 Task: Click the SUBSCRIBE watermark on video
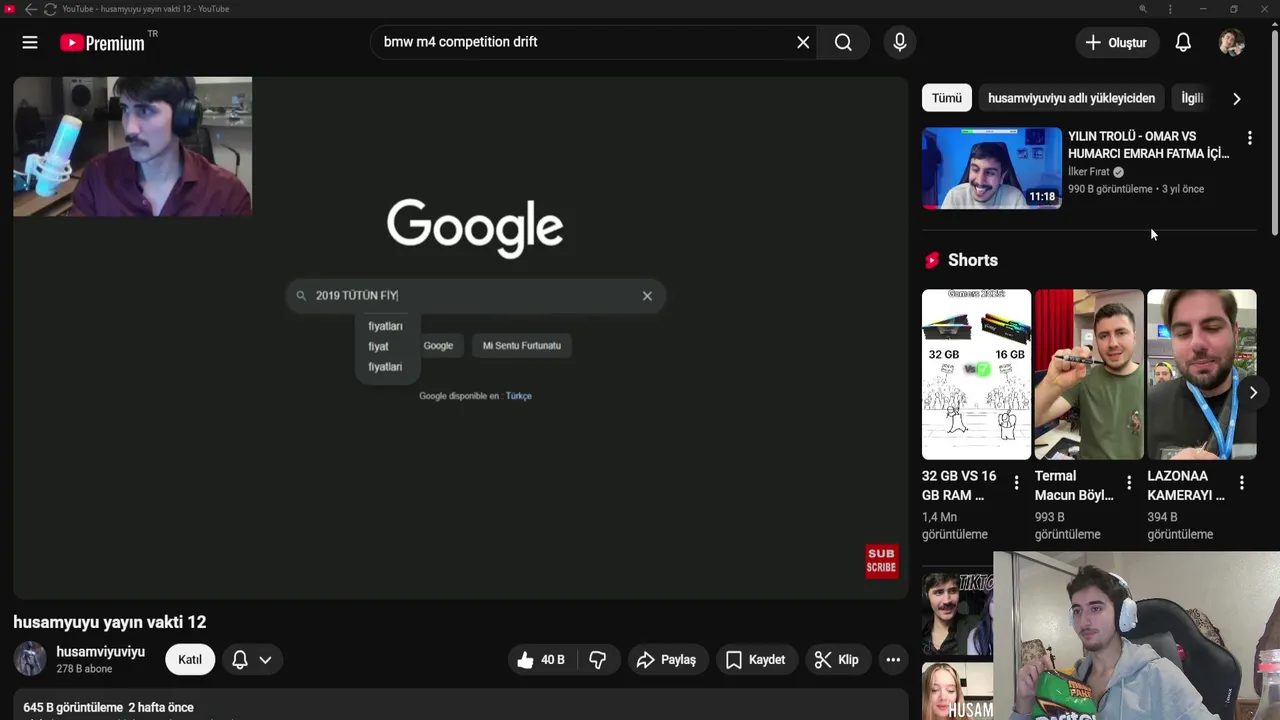pos(881,561)
